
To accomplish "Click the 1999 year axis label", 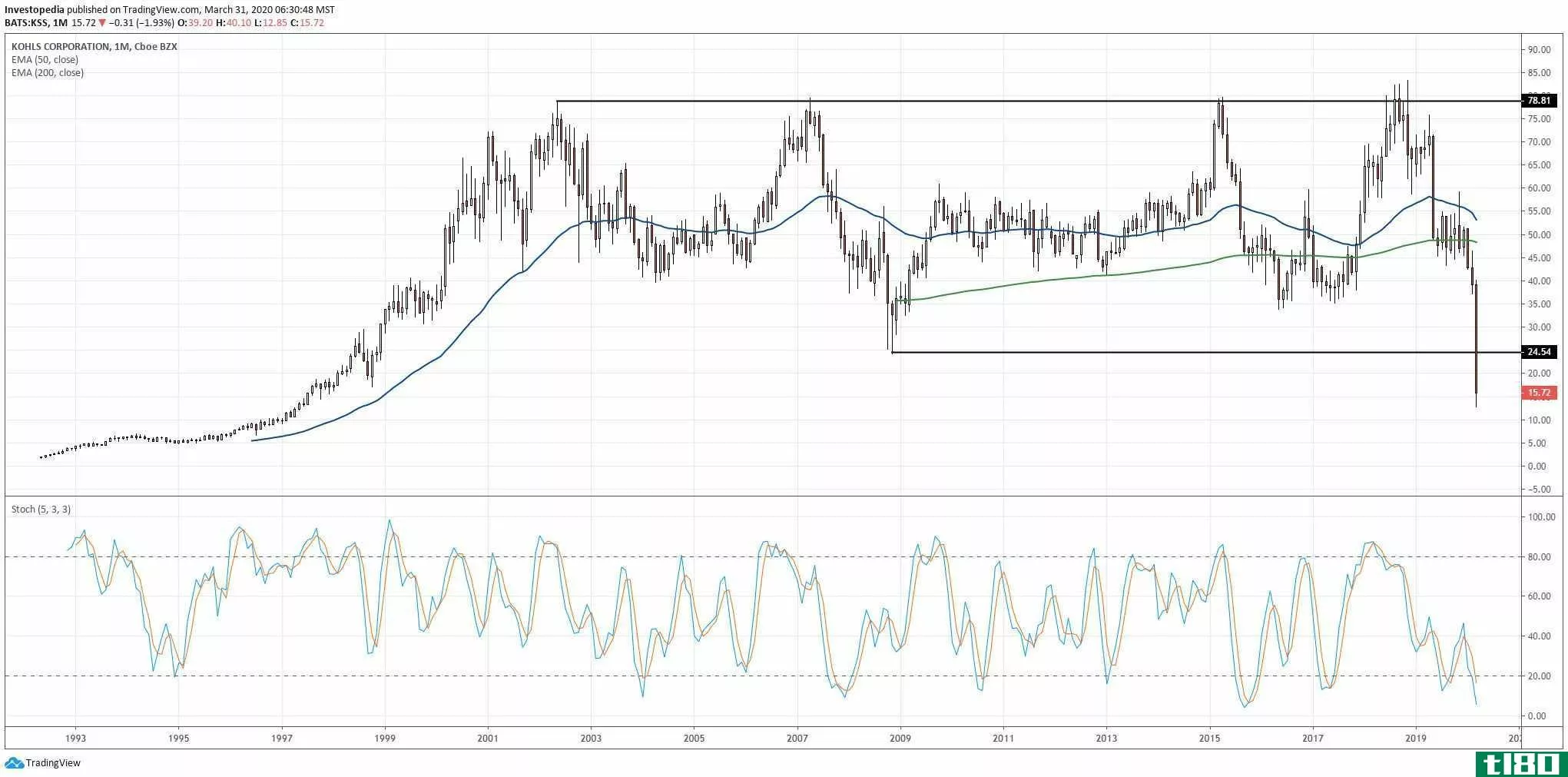I will (x=385, y=739).
